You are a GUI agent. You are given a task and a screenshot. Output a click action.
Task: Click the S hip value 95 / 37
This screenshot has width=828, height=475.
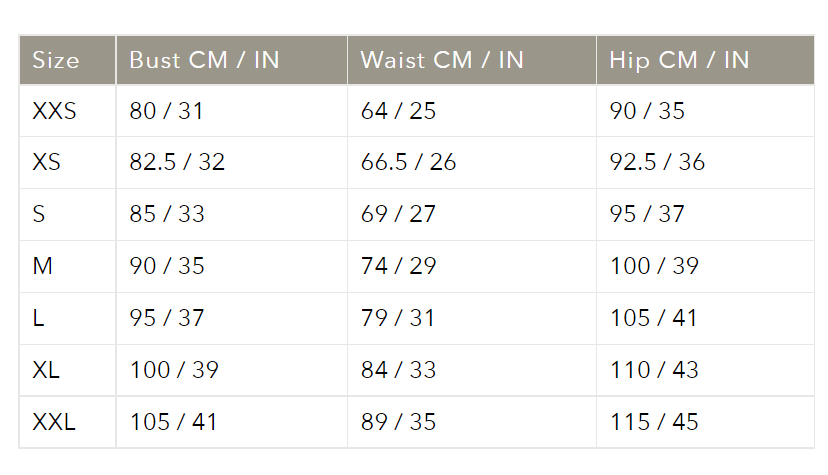point(647,214)
